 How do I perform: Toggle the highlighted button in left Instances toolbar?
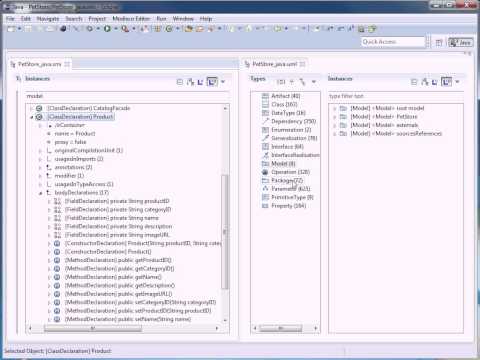(212, 82)
